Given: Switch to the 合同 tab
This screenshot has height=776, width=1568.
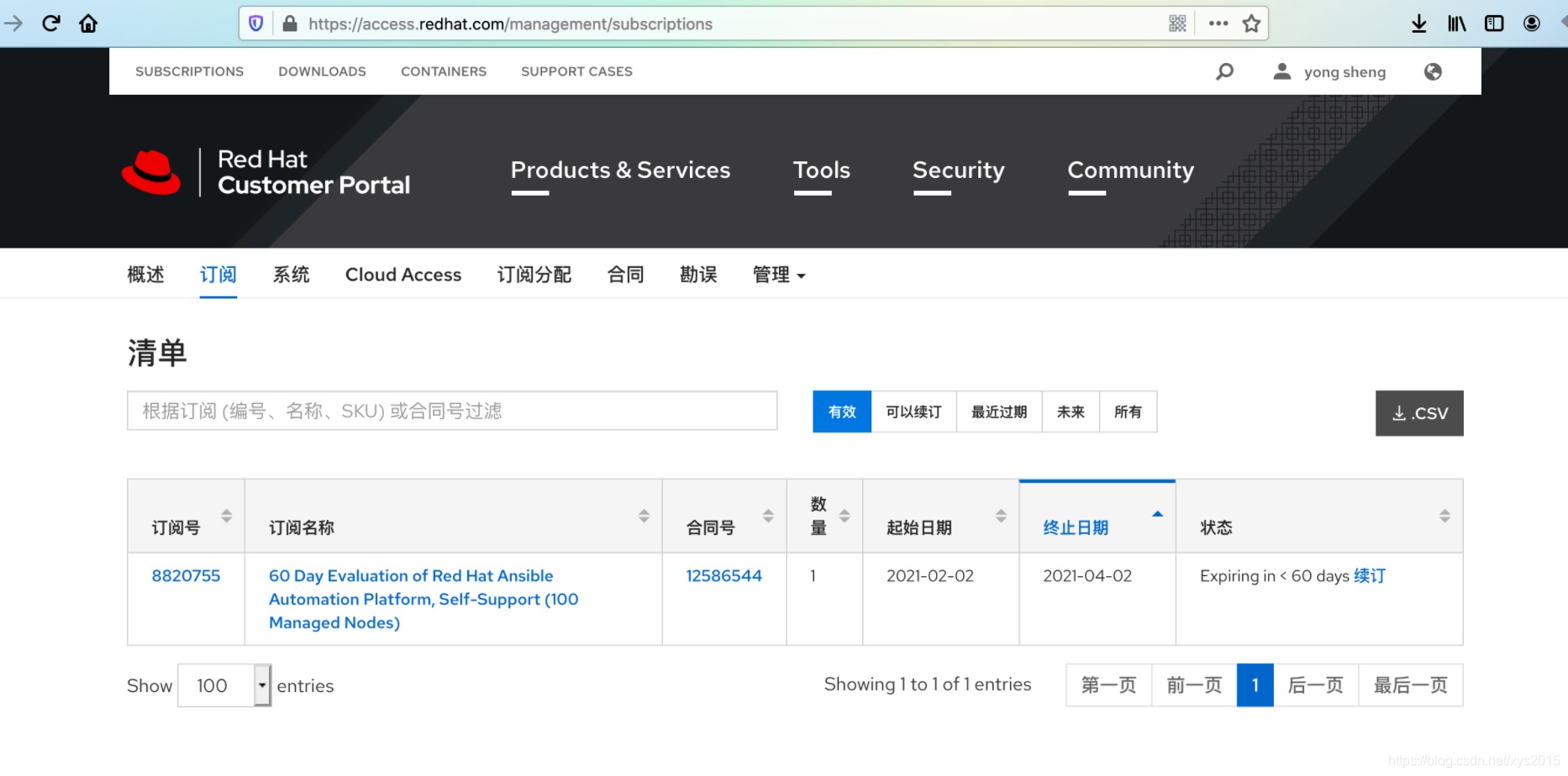Looking at the screenshot, I should point(625,275).
